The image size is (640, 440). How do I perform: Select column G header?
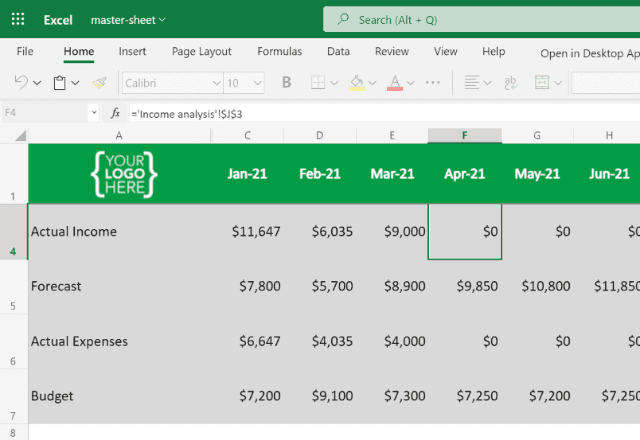pos(537,136)
